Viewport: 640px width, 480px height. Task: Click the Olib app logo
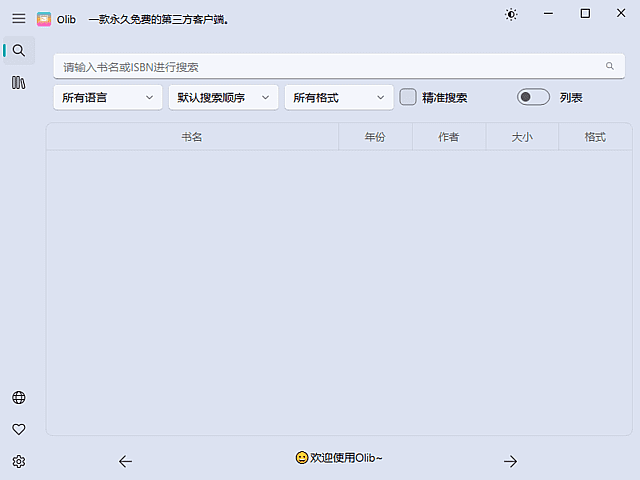pos(44,19)
